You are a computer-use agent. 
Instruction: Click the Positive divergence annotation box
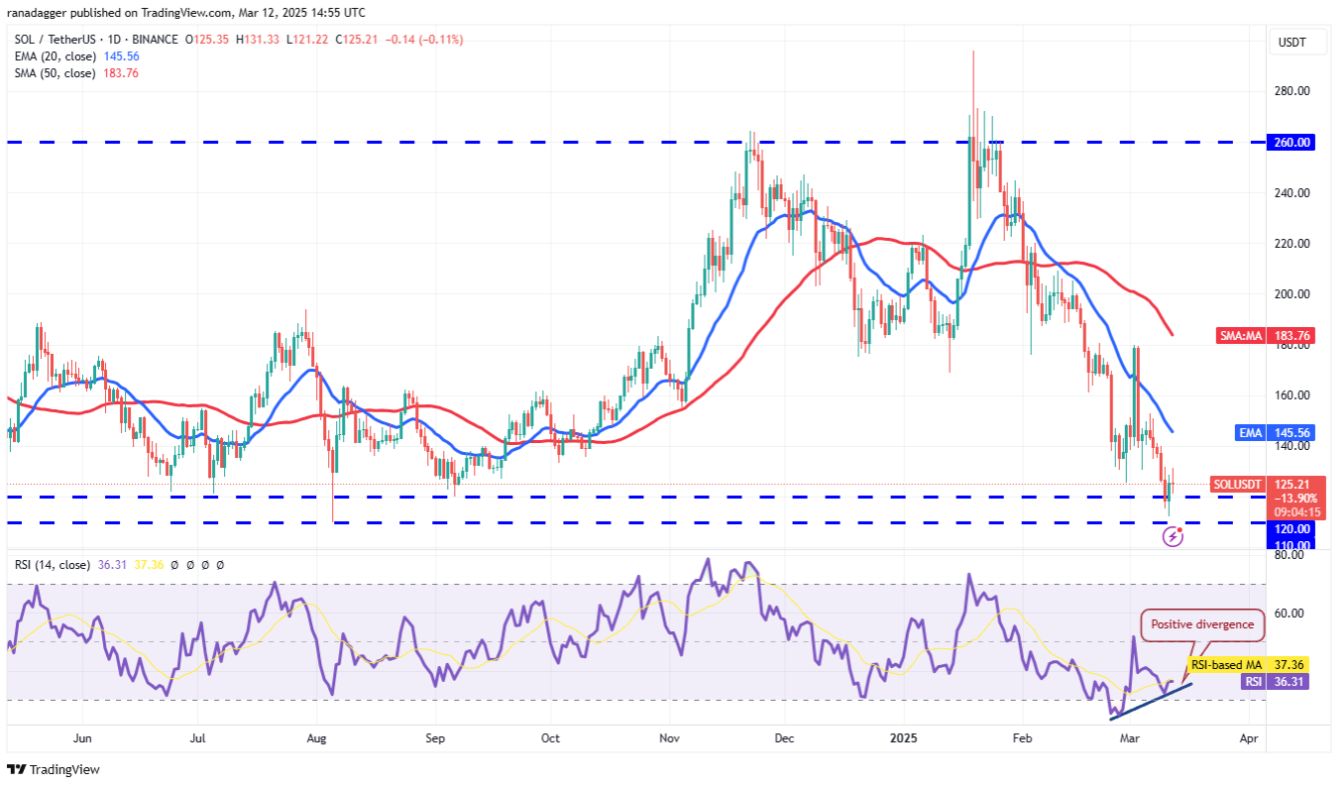(1201, 625)
